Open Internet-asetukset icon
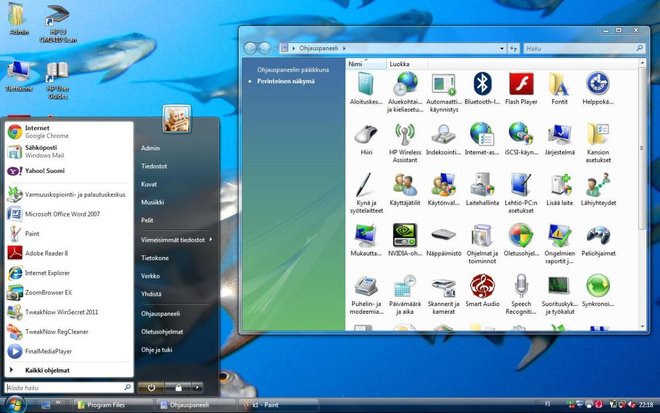The width and height of the screenshot is (660, 413). coord(482,134)
